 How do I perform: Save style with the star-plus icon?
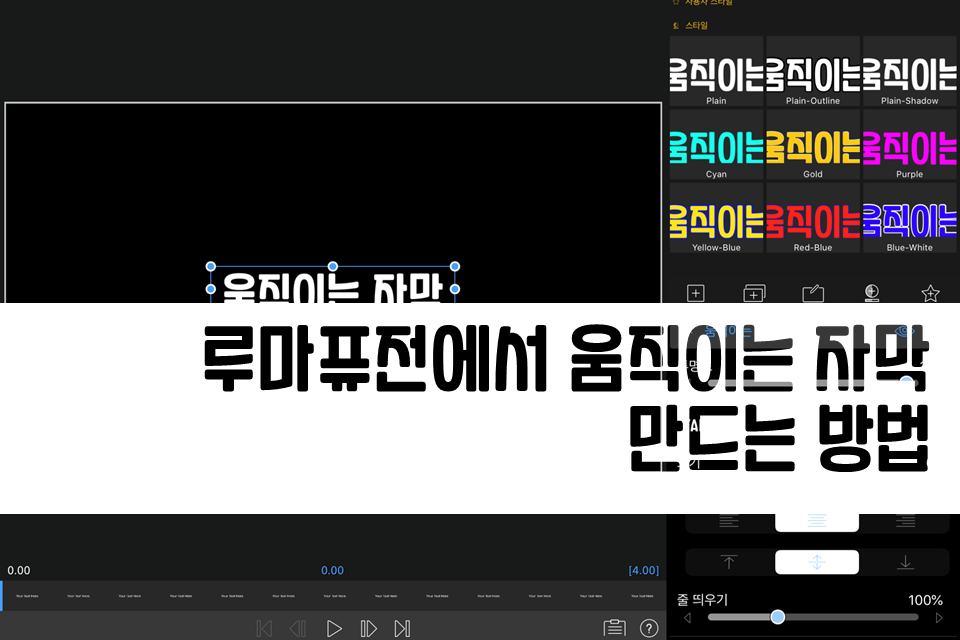pyautogui.click(x=930, y=293)
